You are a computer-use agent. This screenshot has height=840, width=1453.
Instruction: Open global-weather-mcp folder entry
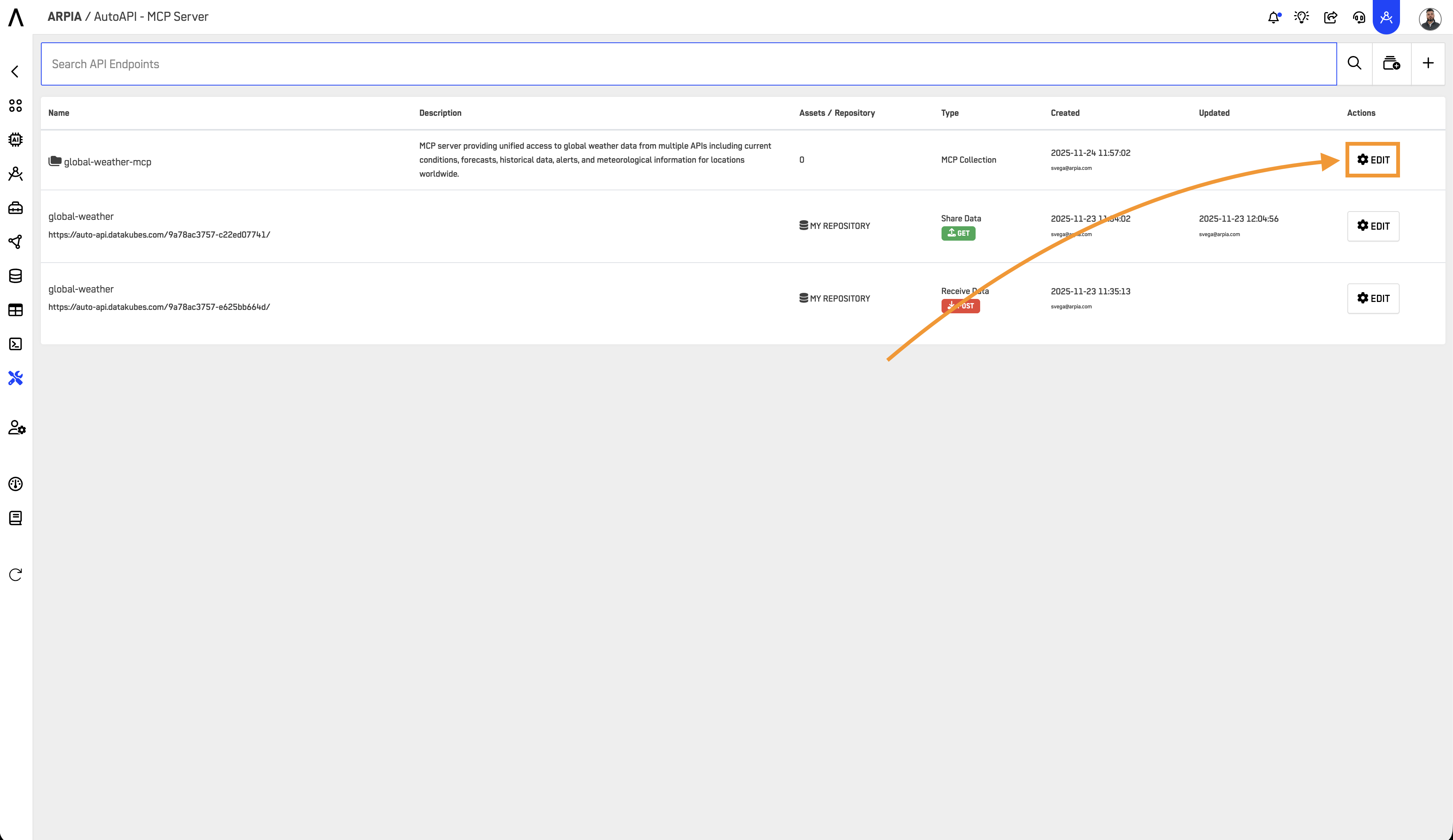click(x=107, y=162)
